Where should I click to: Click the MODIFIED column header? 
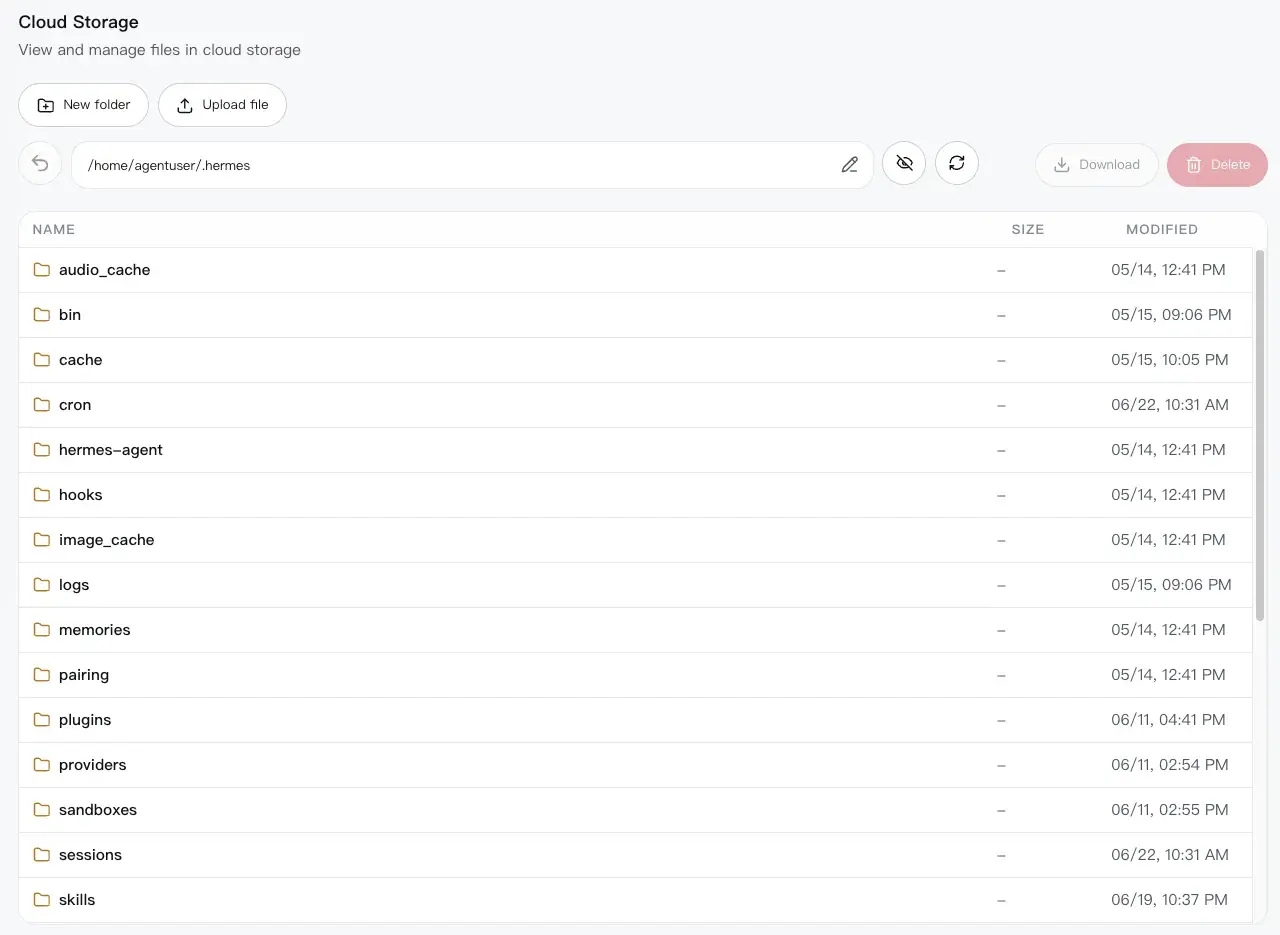1162,229
